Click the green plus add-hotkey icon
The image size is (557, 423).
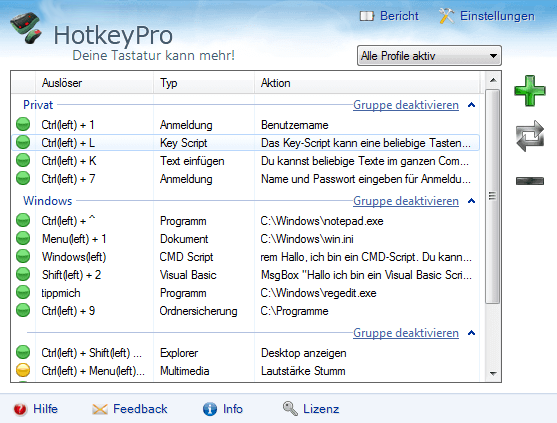[530, 91]
